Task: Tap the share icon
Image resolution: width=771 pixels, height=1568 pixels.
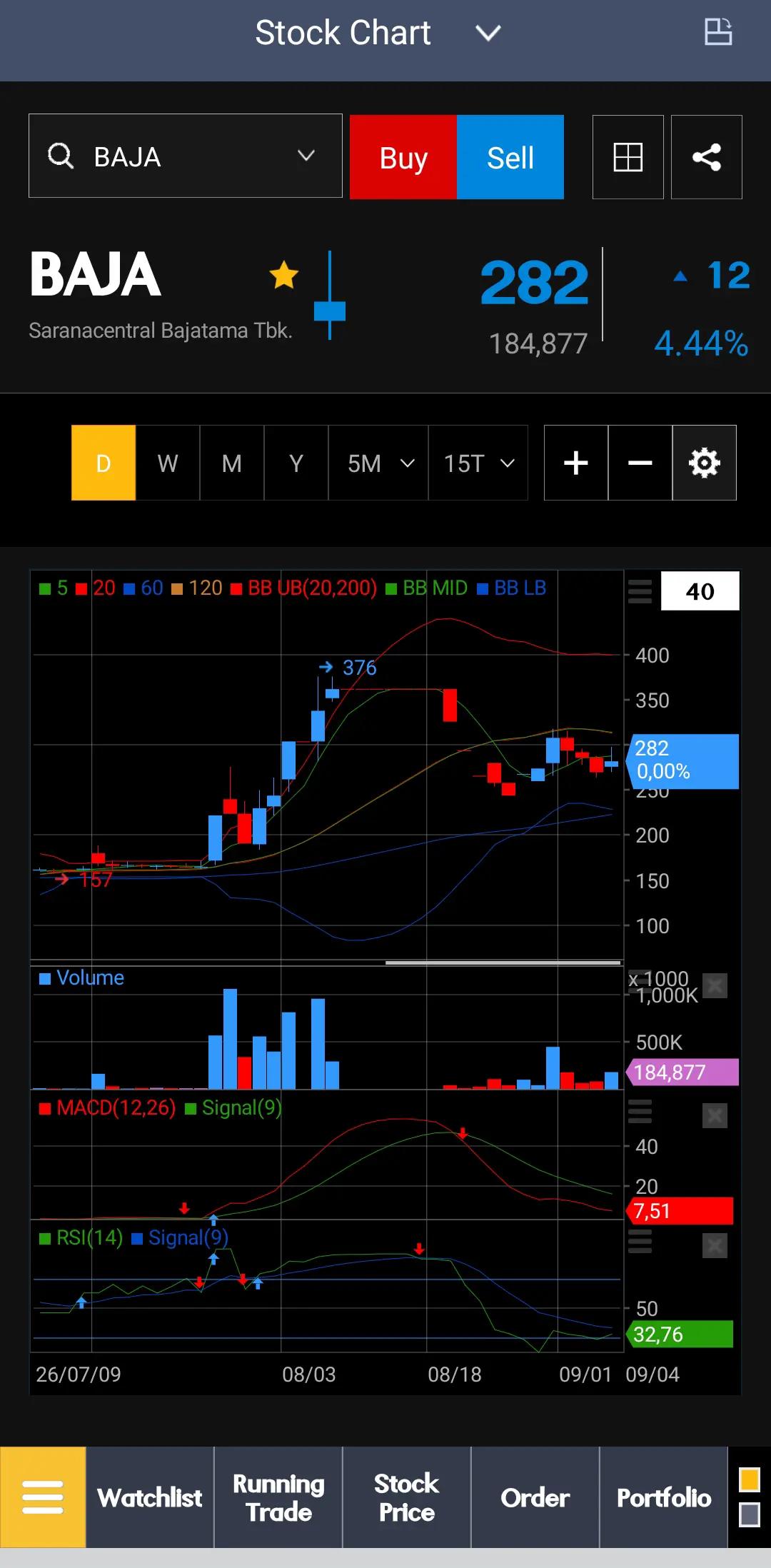Action: coord(707,157)
